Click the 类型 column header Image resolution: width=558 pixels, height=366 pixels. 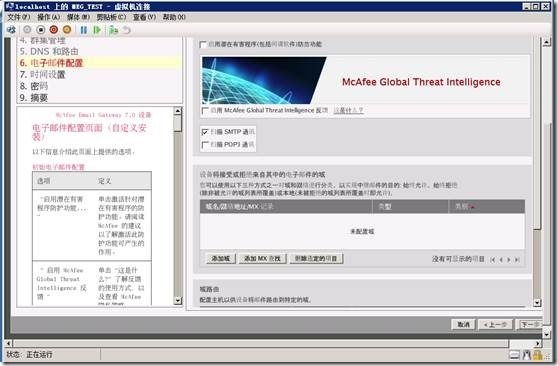410,206
